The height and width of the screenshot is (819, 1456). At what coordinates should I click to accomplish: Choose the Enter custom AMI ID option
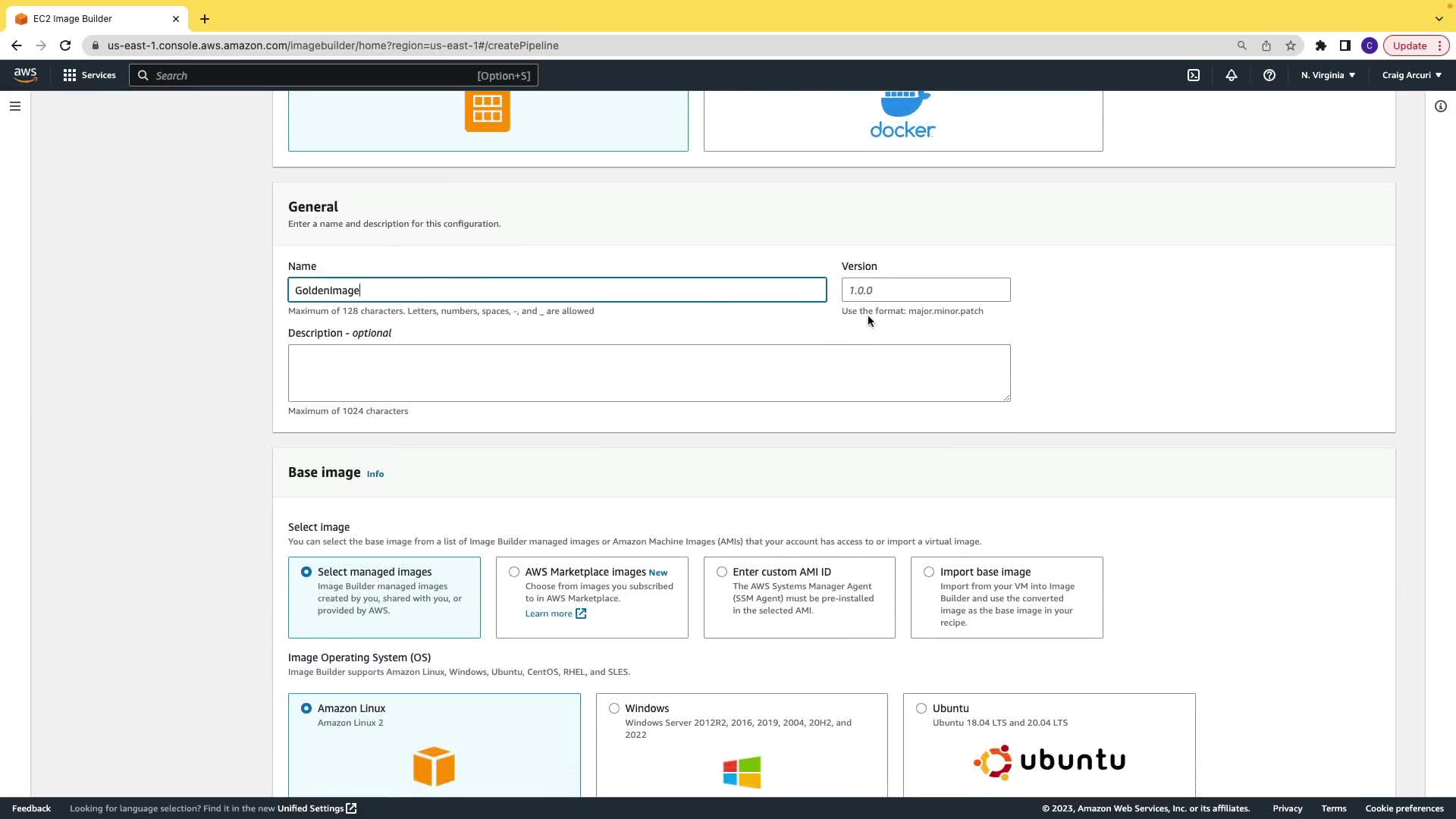[x=721, y=572]
